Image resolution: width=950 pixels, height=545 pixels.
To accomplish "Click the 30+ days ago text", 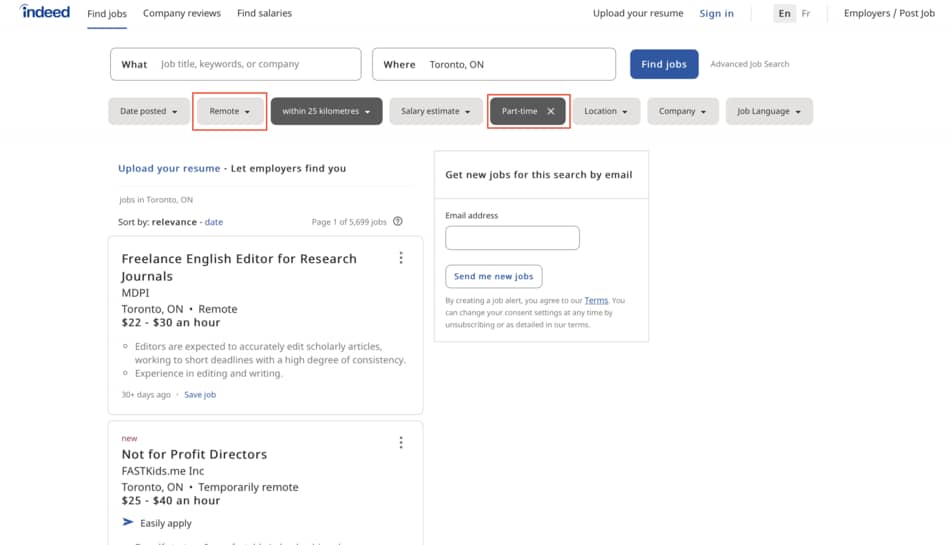I will point(146,395).
